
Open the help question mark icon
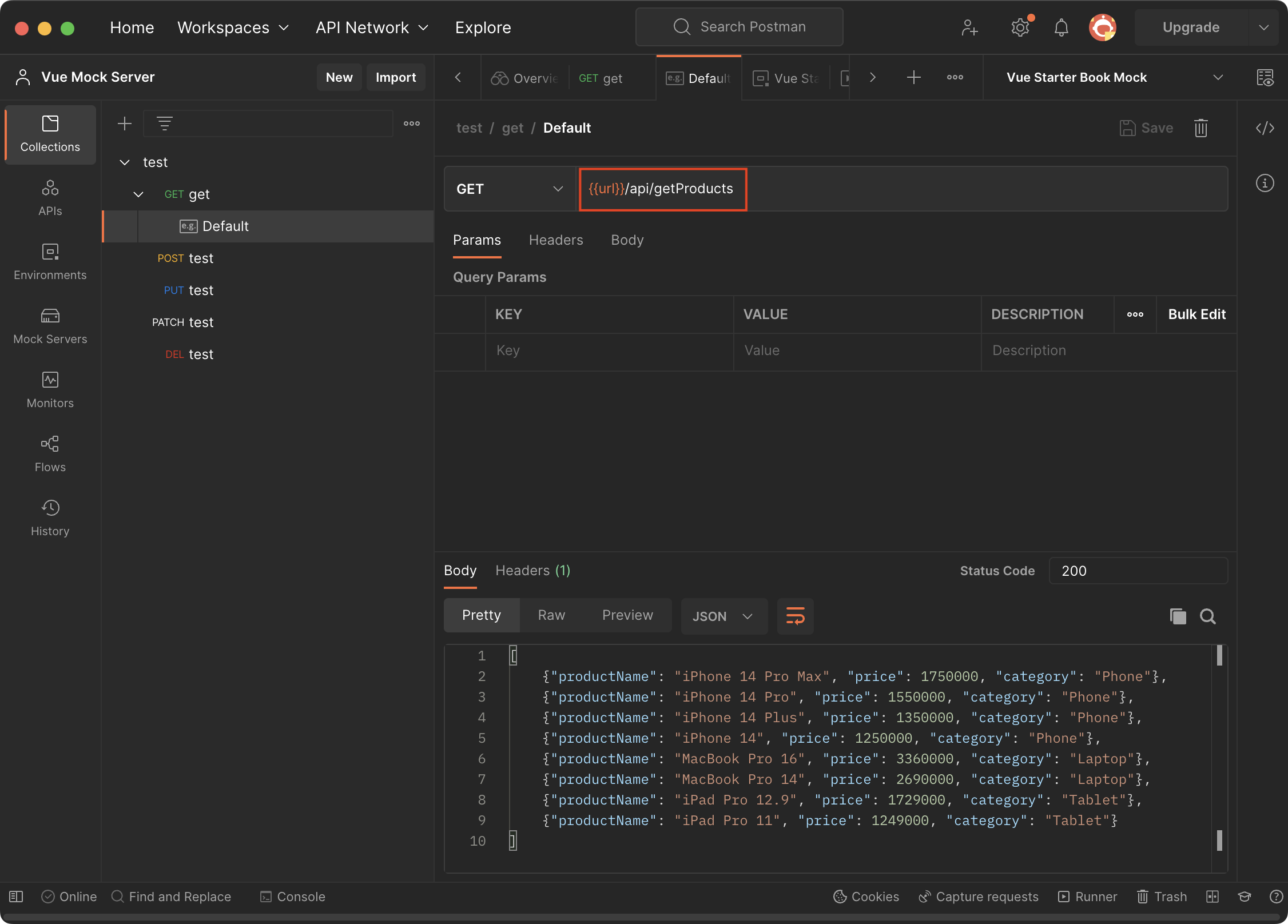coord(1275,897)
